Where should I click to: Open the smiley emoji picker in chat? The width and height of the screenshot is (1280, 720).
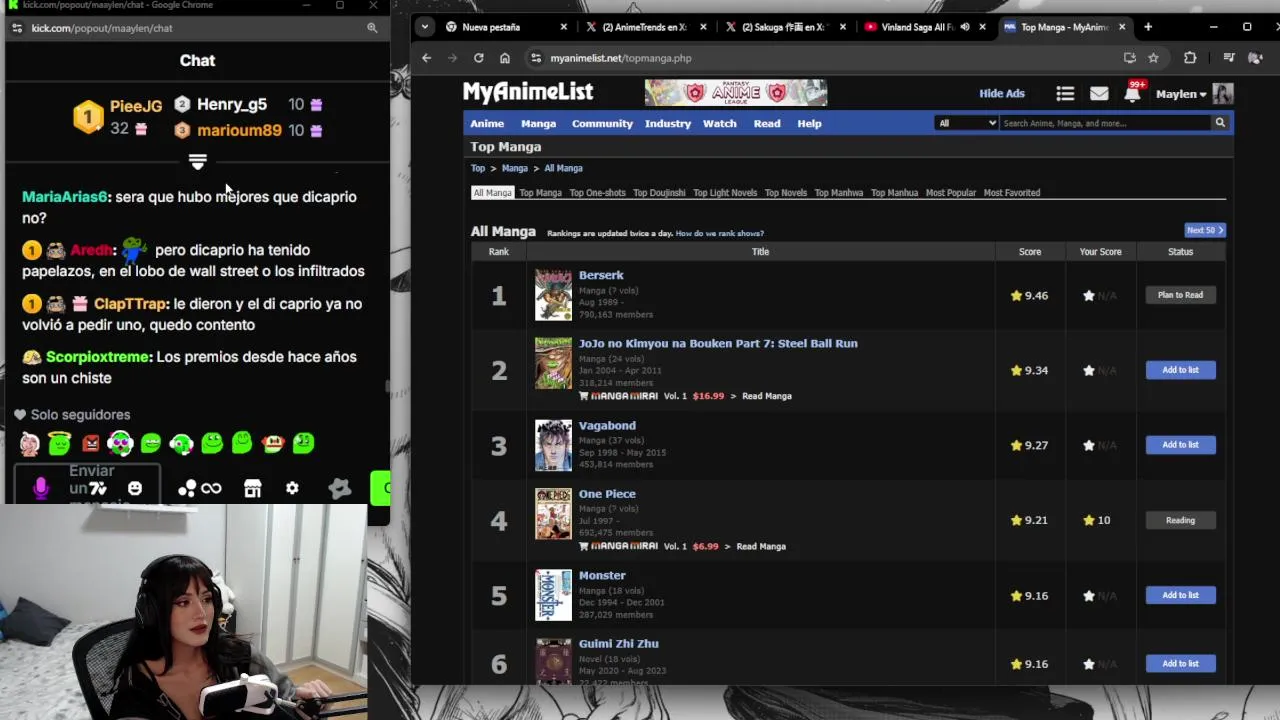pyautogui.click(x=135, y=488)
